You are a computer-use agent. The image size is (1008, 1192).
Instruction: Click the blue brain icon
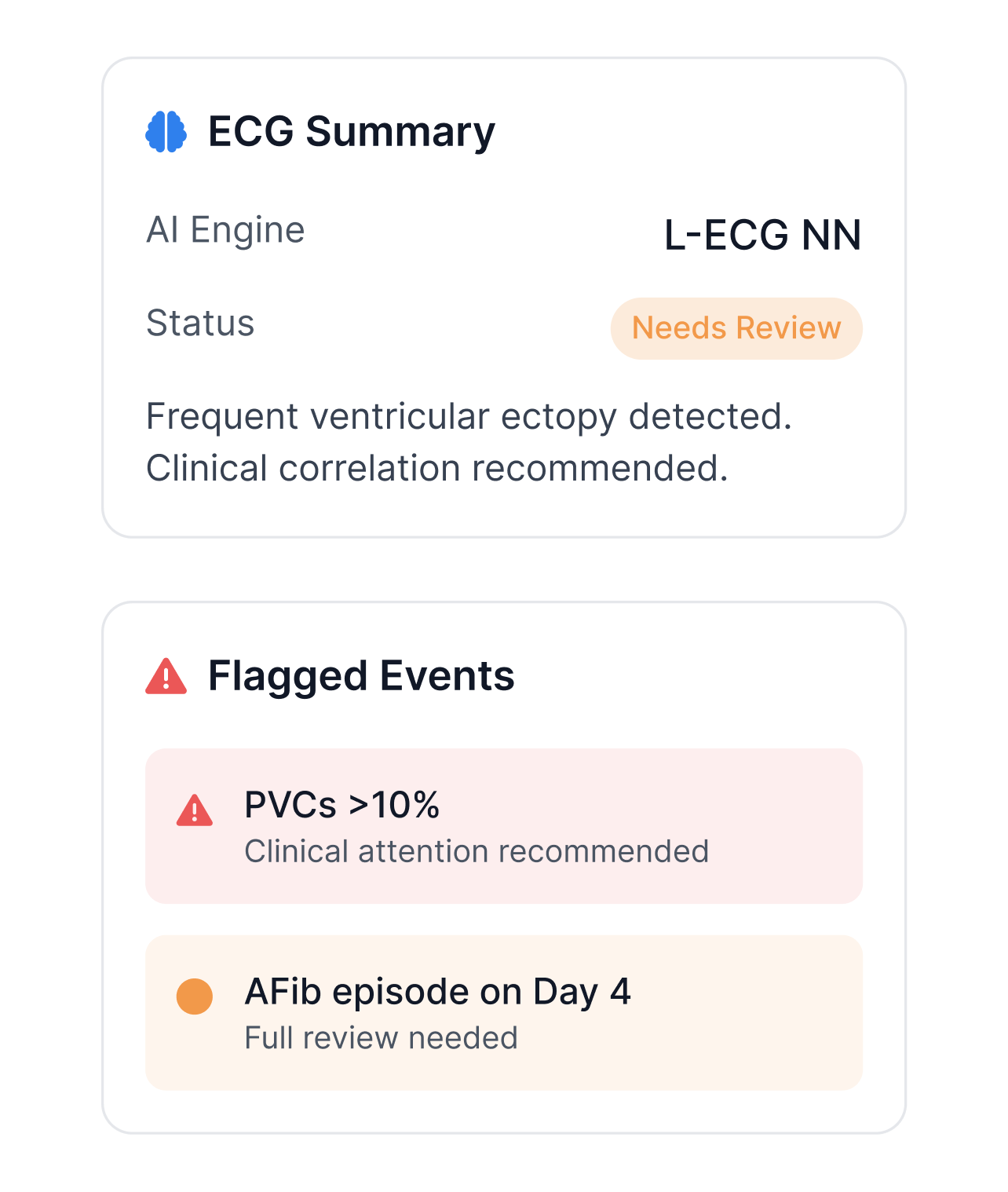[x=166, y=131]
